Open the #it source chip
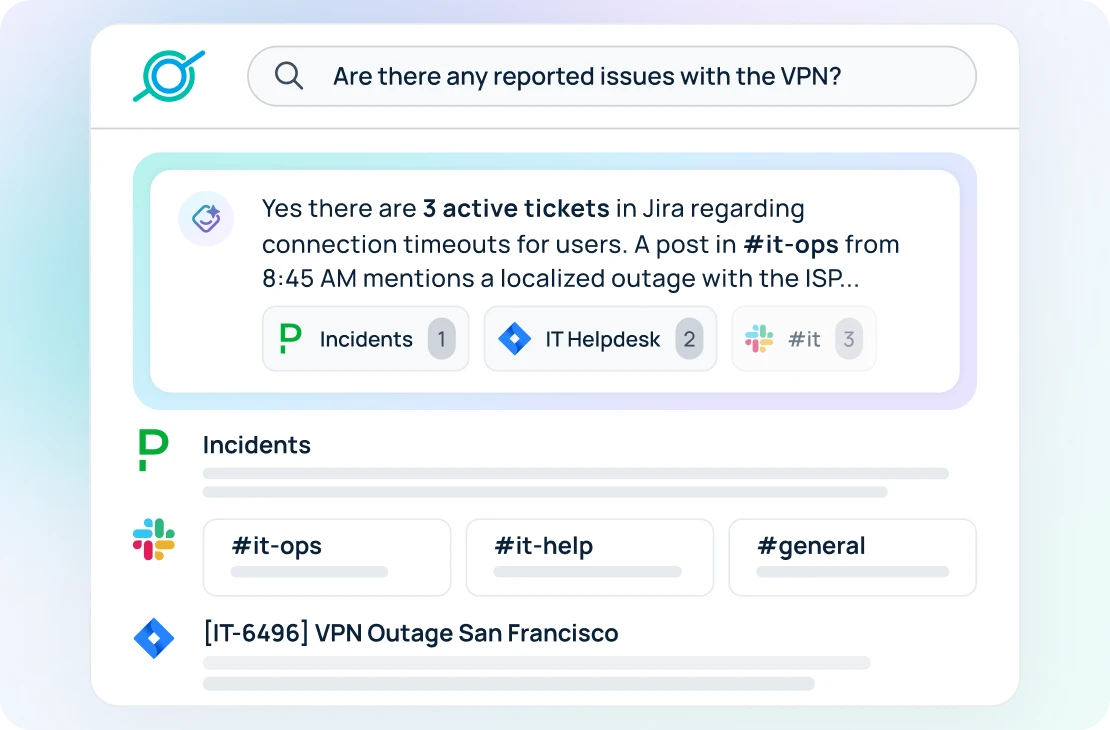The image size is (1110, 730). coord(803,339)
